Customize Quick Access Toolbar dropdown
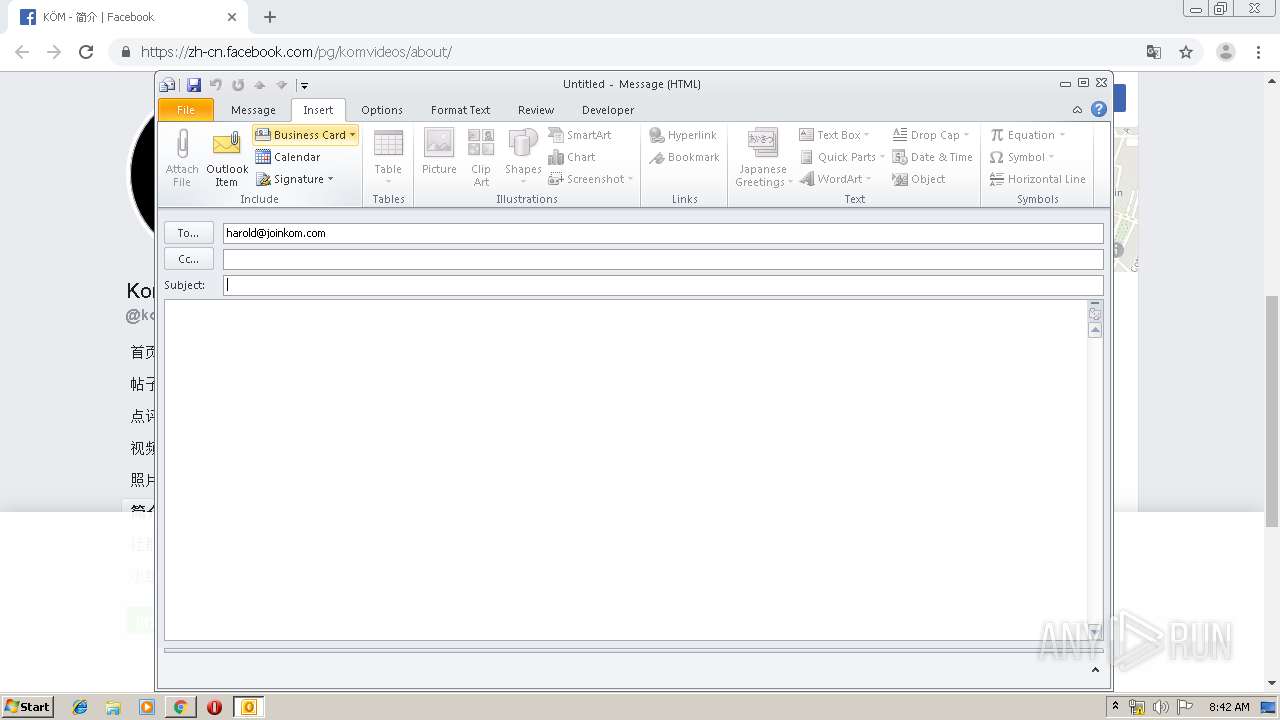This screenshot has height=720, width=1280. tap(304, 85)
